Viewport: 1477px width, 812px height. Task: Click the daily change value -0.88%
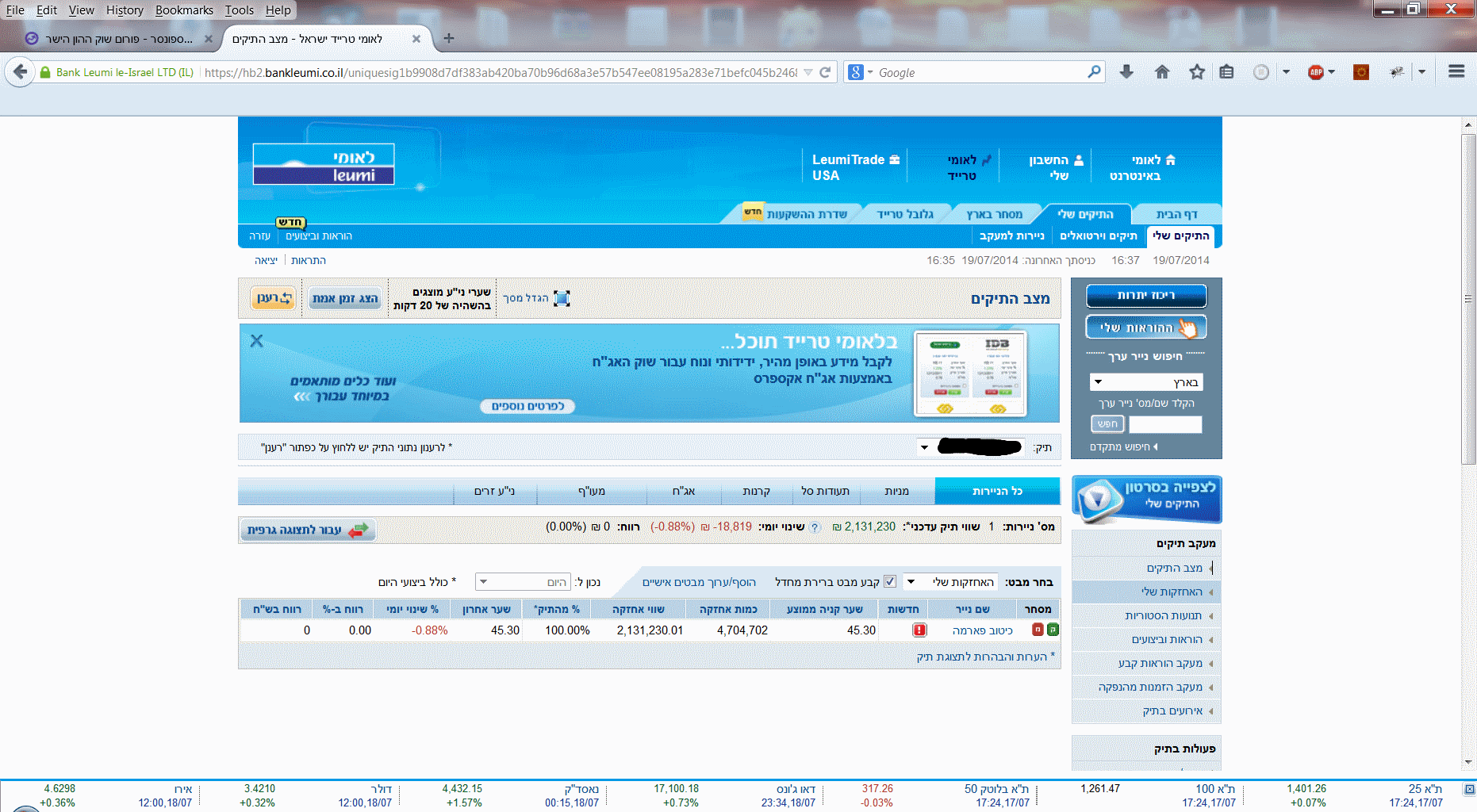coord(429,630)
